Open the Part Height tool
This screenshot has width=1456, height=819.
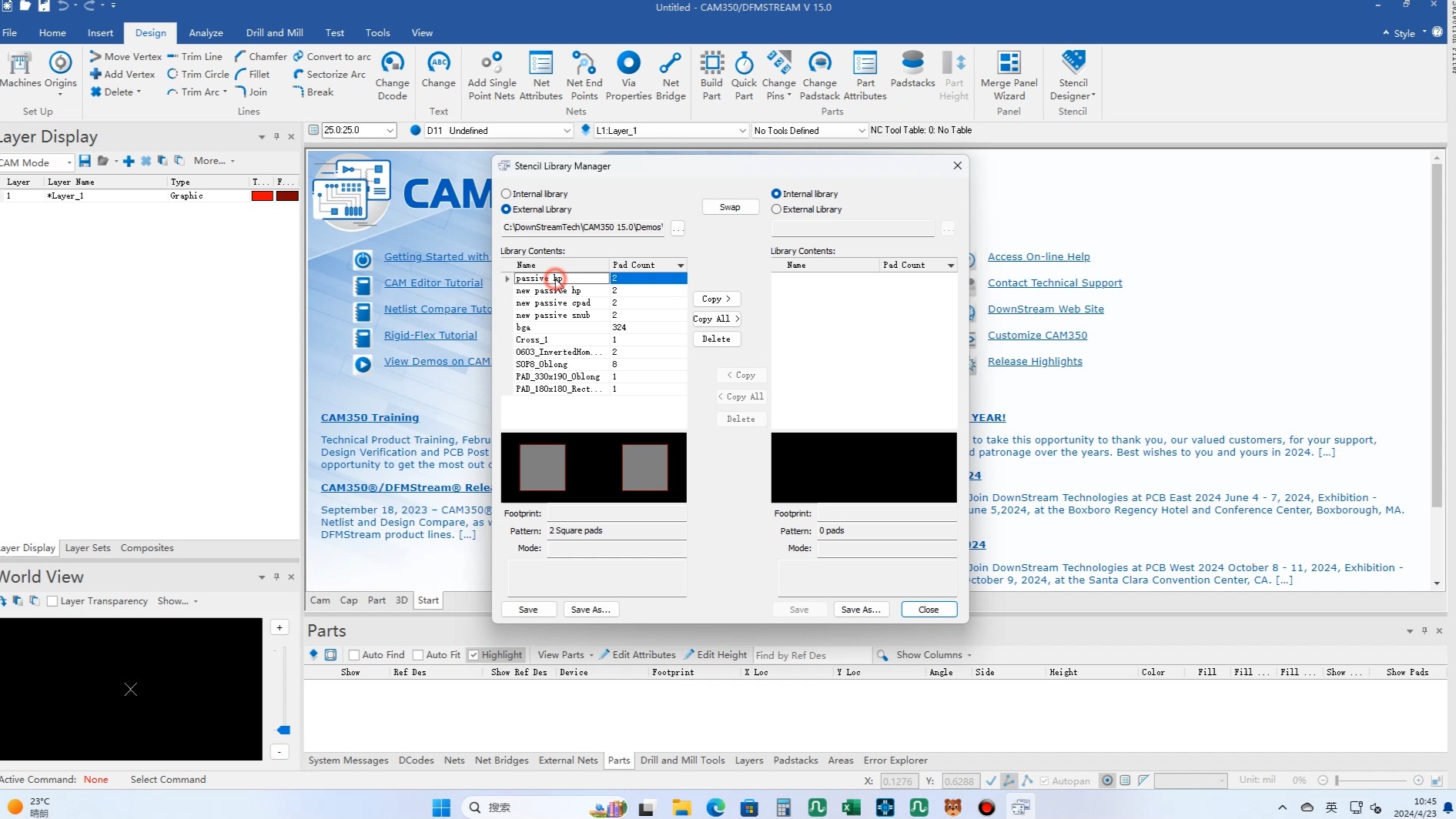click(953, 74)
